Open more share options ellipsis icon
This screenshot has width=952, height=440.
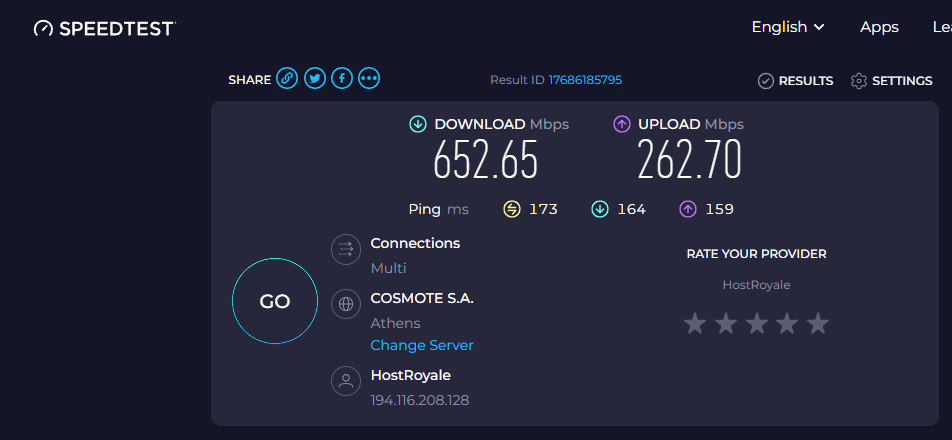(x=369, y=78)
